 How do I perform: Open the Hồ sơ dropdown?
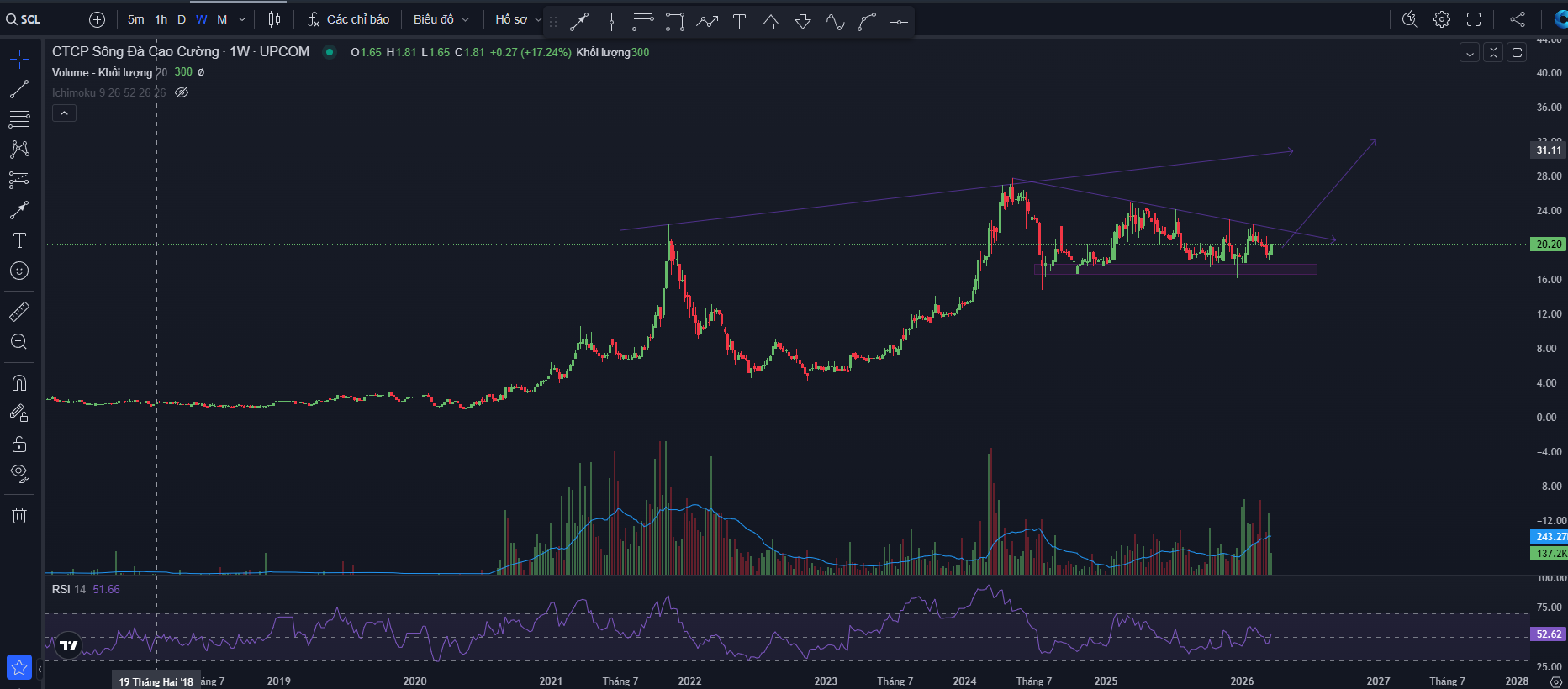518,19
